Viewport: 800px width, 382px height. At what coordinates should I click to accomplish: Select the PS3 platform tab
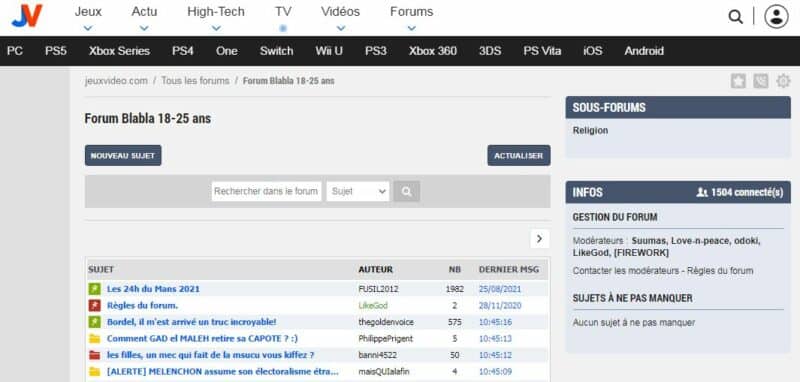click(x=376, y=51)
